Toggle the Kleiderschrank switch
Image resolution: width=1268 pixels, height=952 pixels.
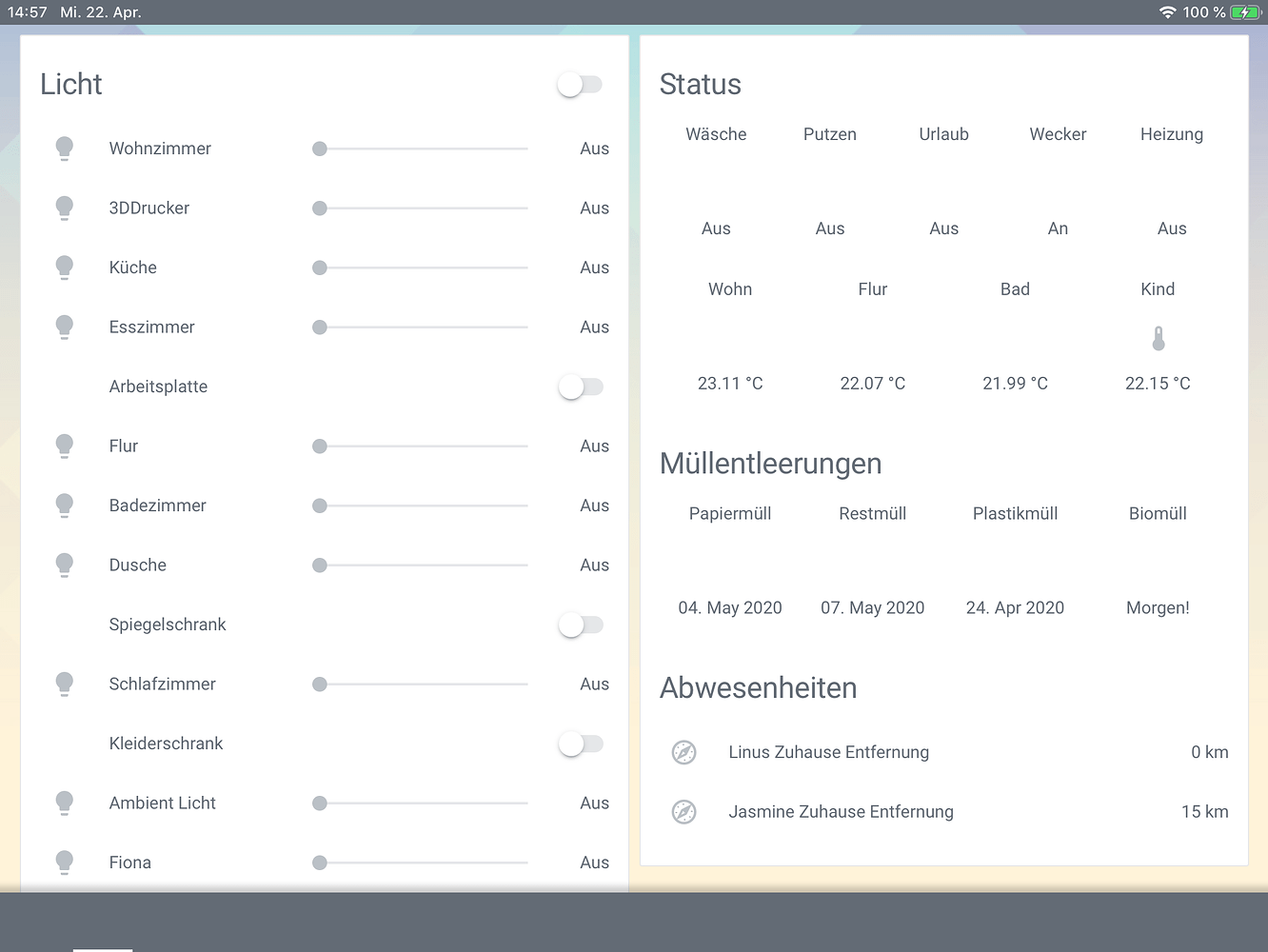point(581,744)
